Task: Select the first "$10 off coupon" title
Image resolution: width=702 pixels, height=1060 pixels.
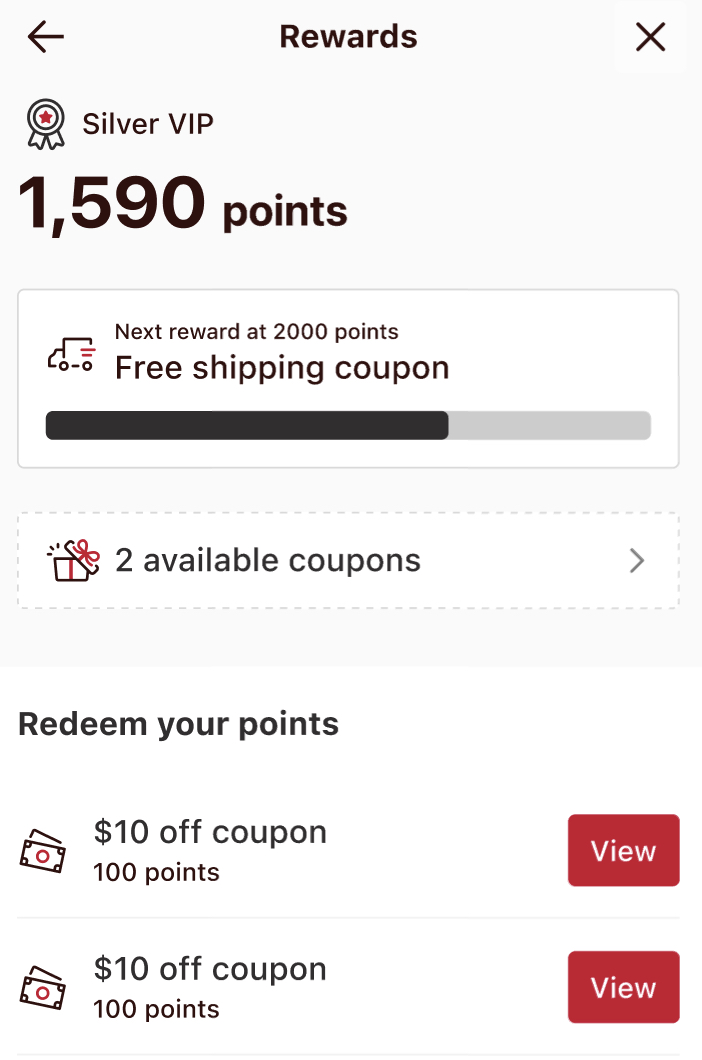Action: pyautogui.click(x=210, y=832)
